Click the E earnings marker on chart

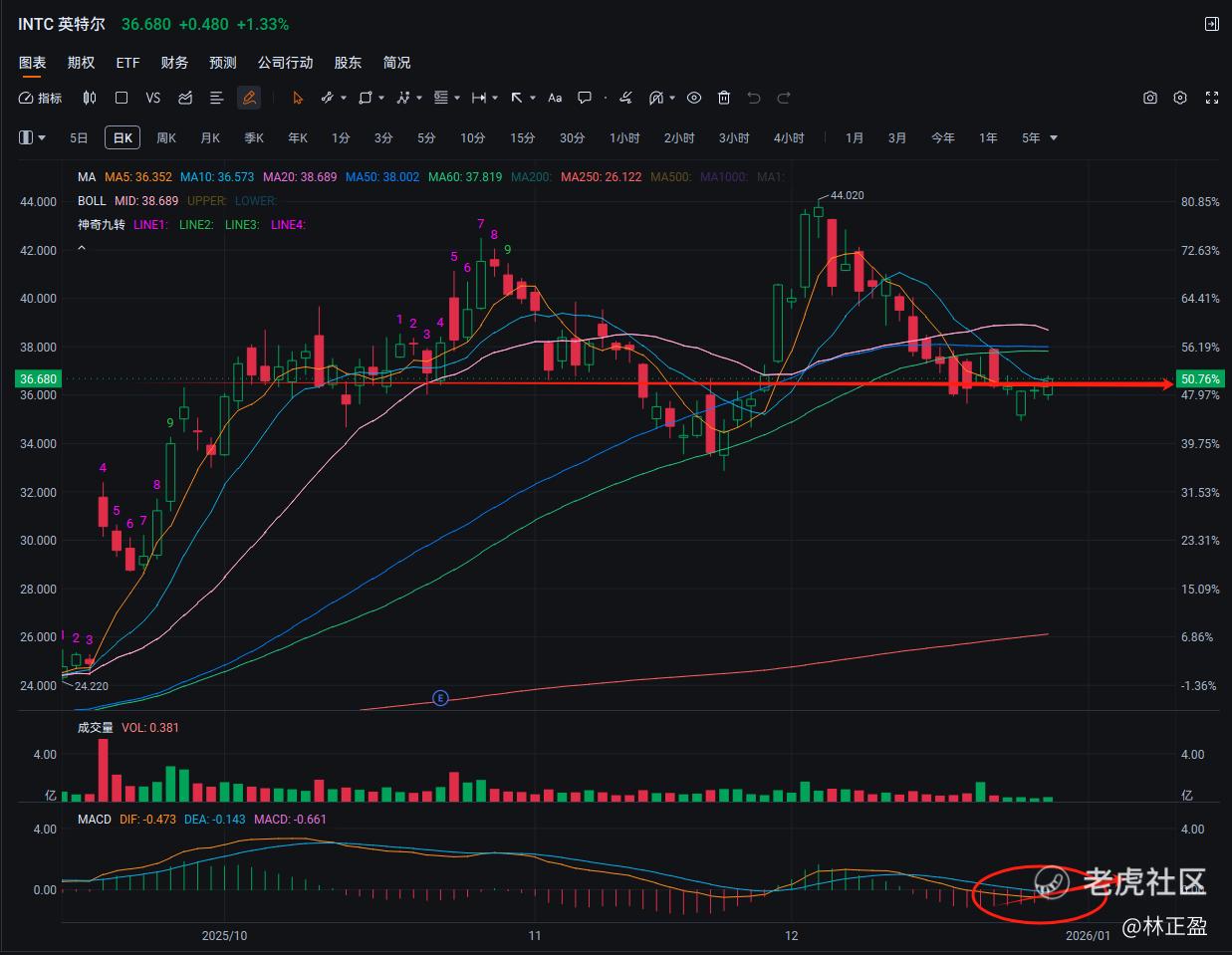440,698
